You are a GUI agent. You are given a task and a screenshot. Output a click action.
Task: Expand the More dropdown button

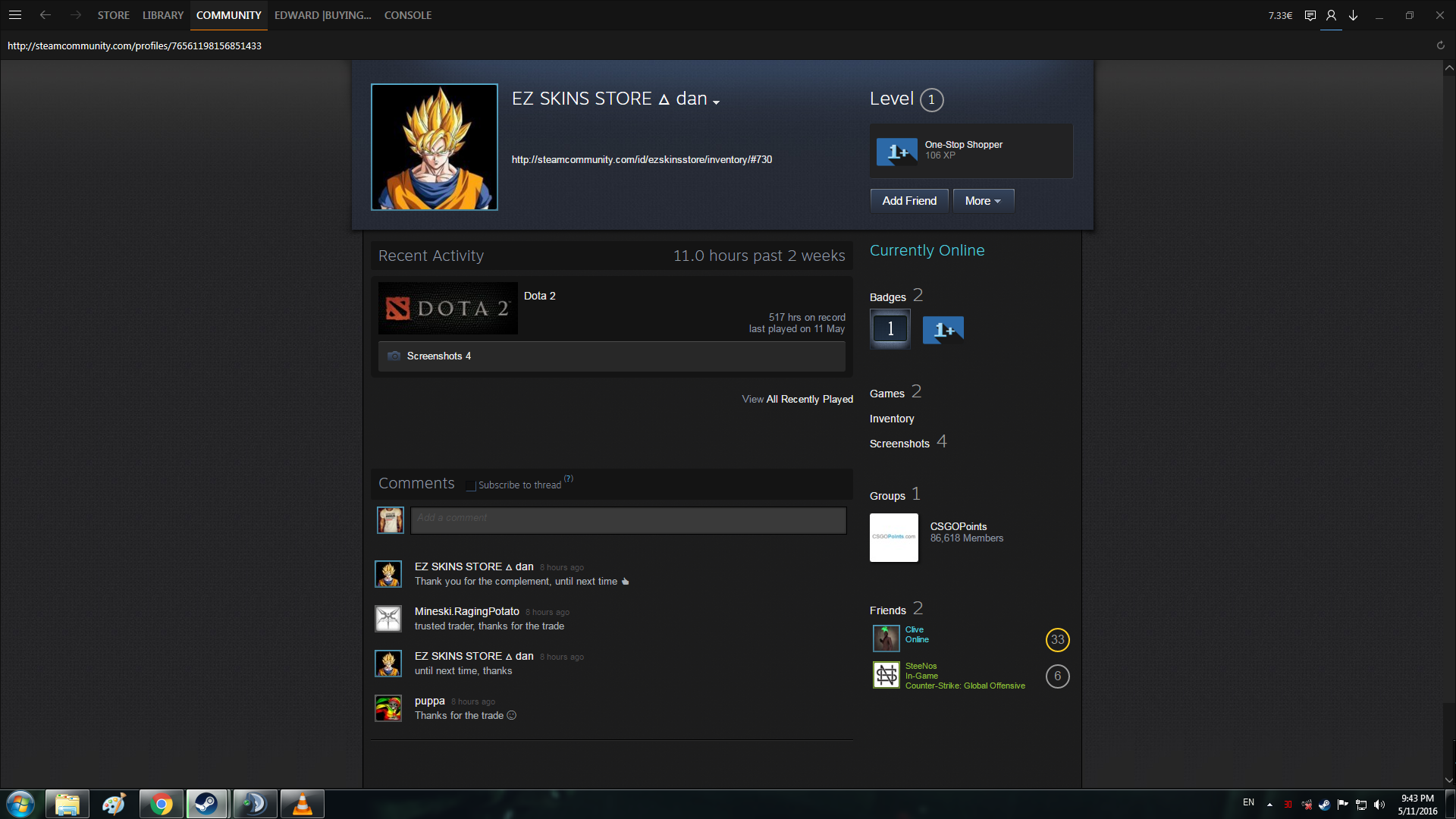click(x=983, y=201)
